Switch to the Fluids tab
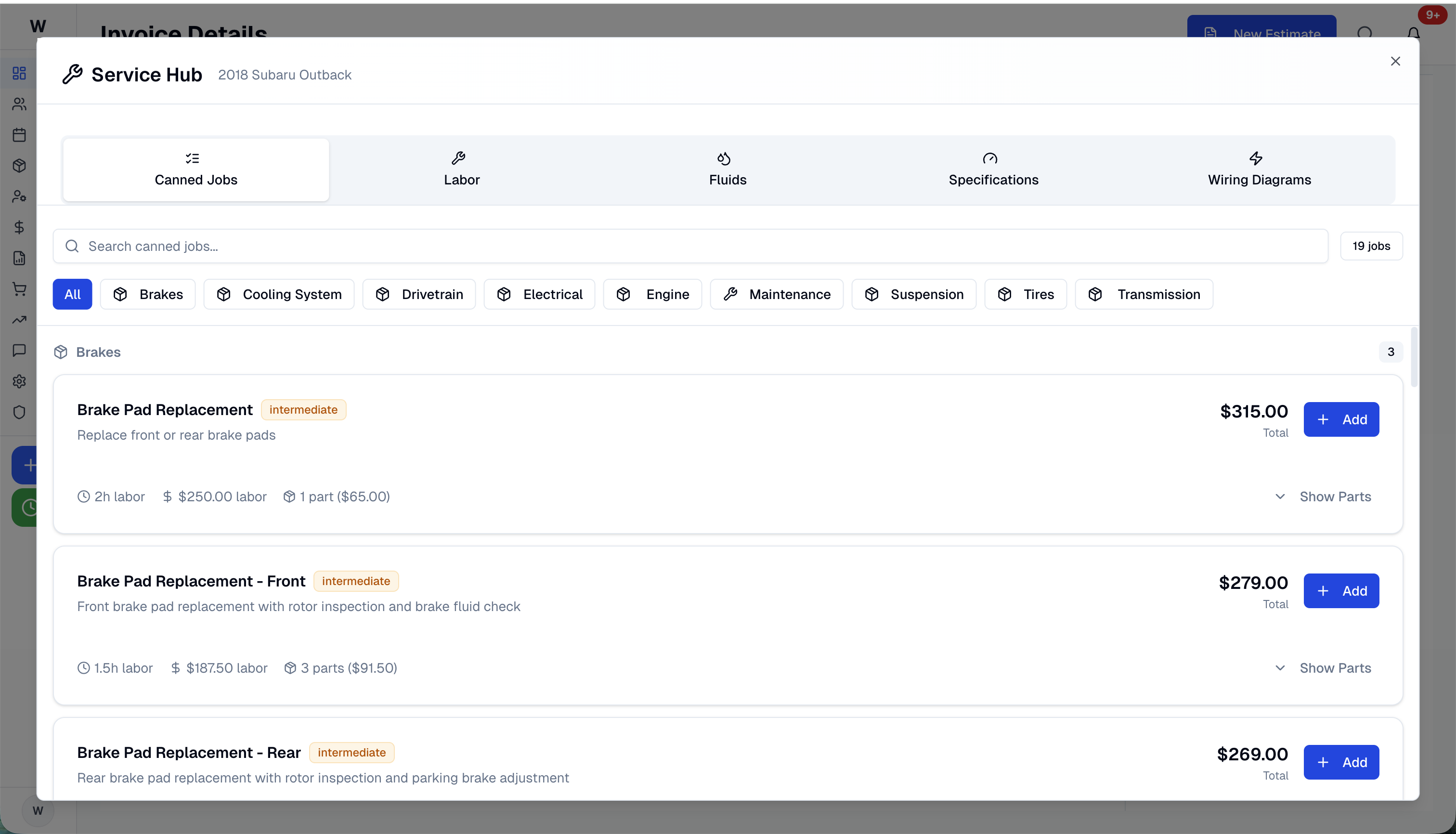1456x834 pixels. tap(728, 169)
